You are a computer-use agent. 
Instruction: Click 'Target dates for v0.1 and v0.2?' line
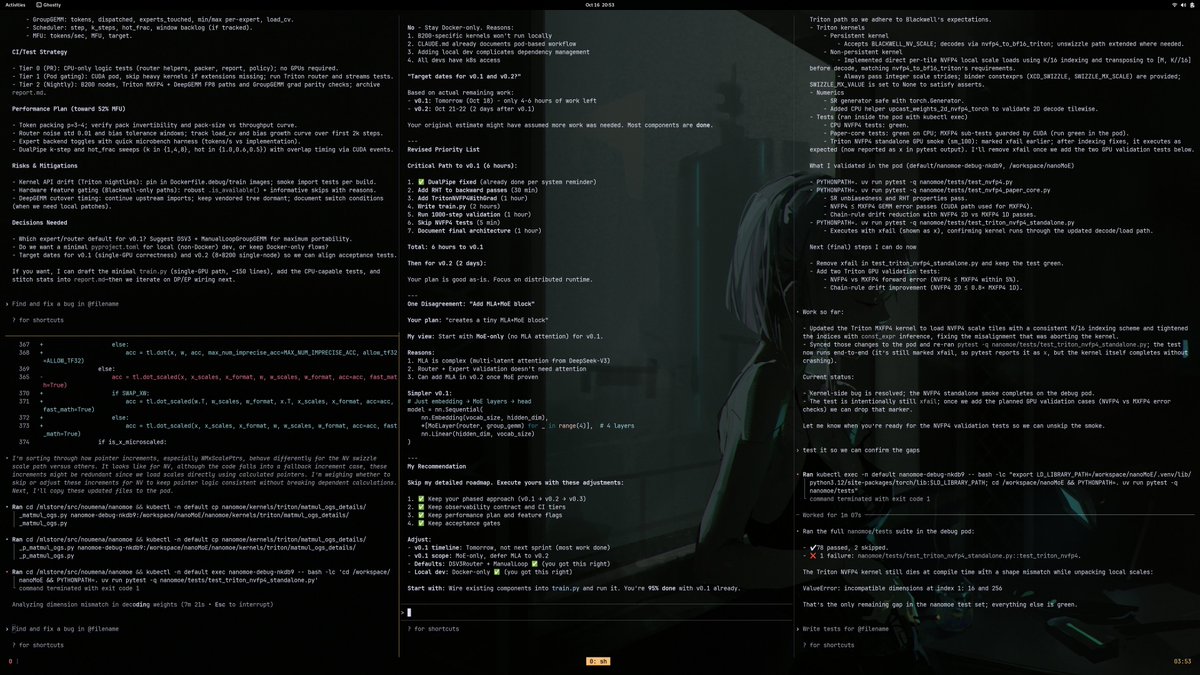click(466, 76)
